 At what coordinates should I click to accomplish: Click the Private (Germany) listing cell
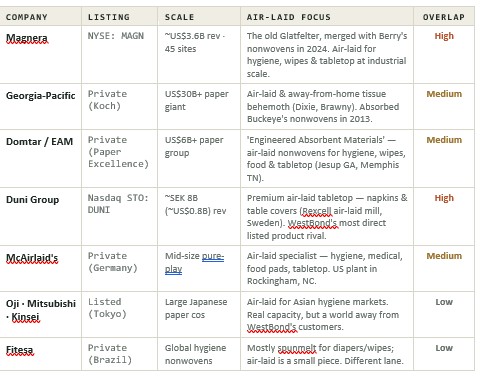pos(119,269)
